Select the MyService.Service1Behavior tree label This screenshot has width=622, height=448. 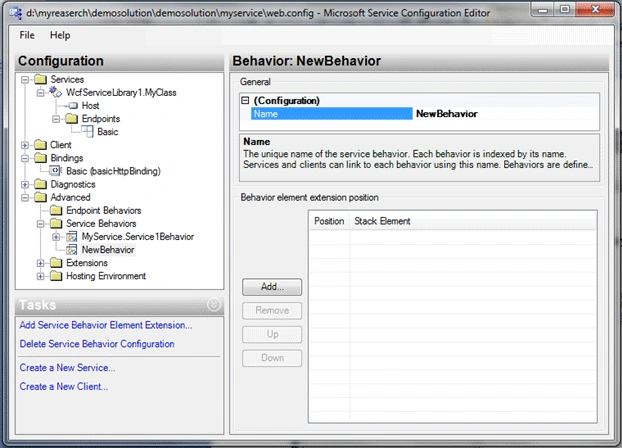click(138, 237)
